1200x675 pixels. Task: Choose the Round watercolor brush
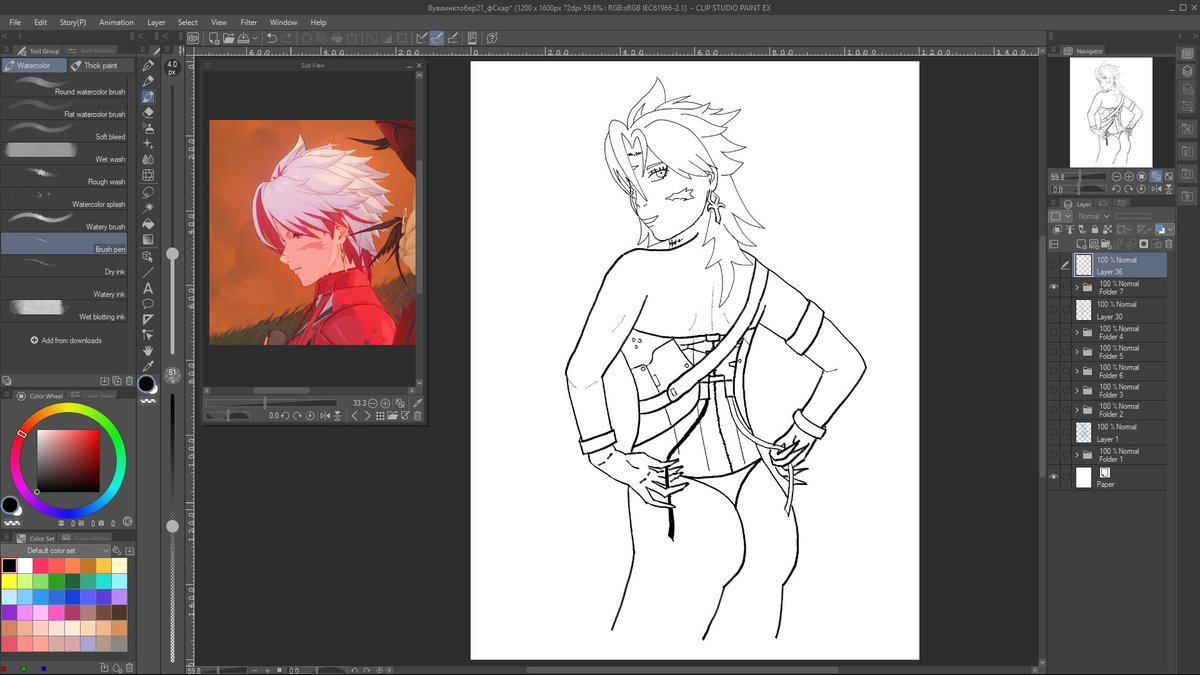[x=64, y=86]
